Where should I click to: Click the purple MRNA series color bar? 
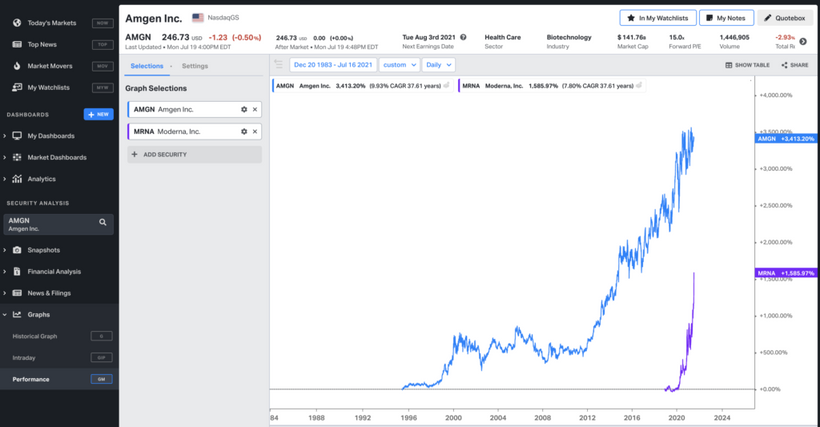point(129,132)
